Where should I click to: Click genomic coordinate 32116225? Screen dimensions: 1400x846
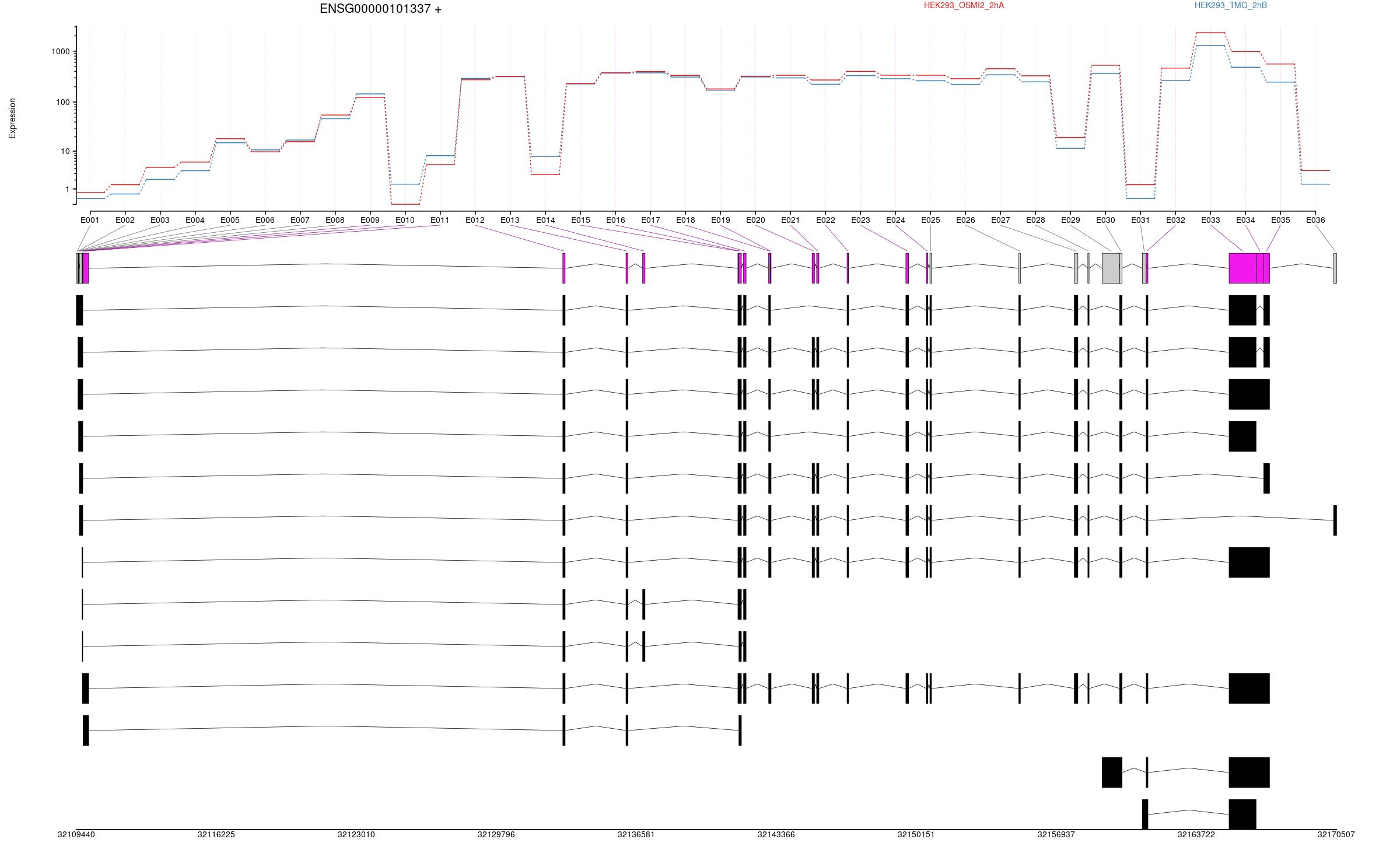point(216,835)
